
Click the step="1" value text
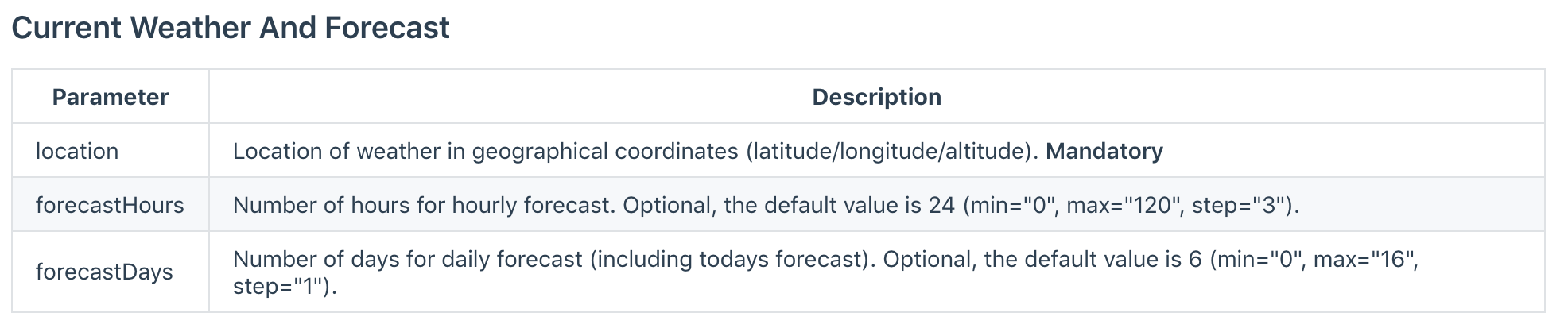click(x=280, y=286)
